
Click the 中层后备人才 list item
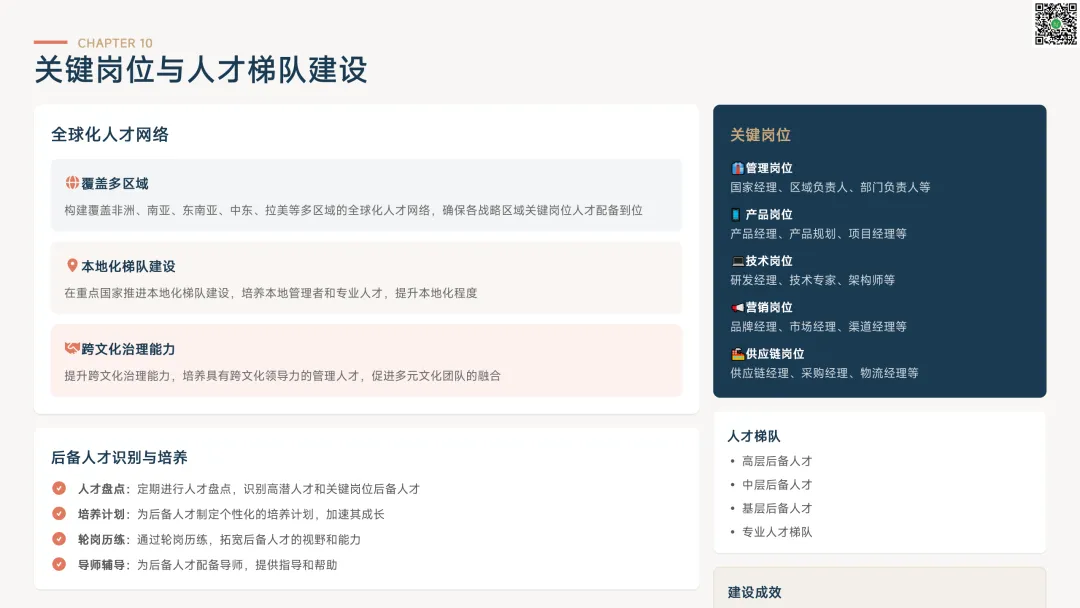tap(777, 485)
